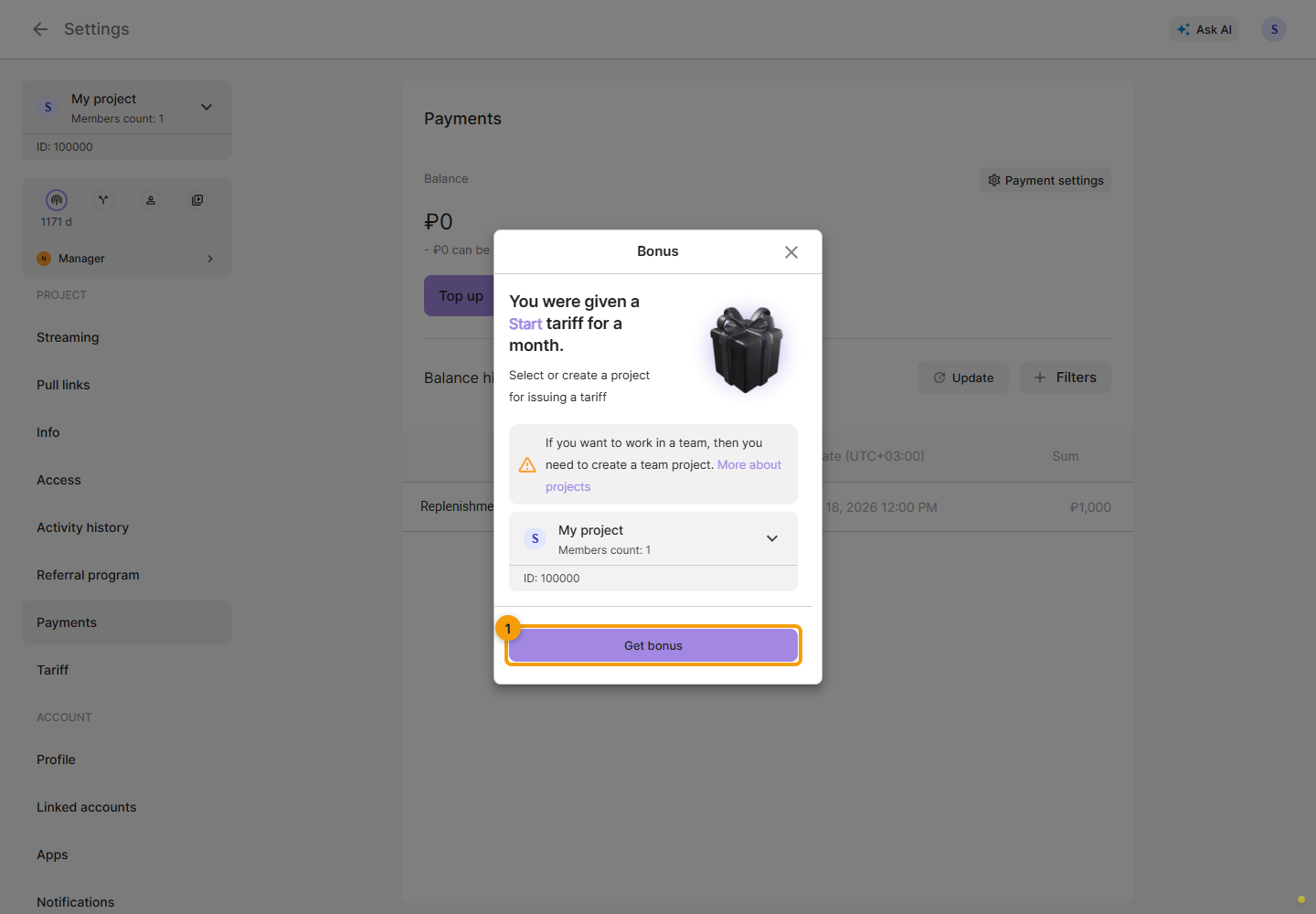This screenshot has height=914, width=1316.
Task: Open the Pull links section
Action: coord(127,385)
